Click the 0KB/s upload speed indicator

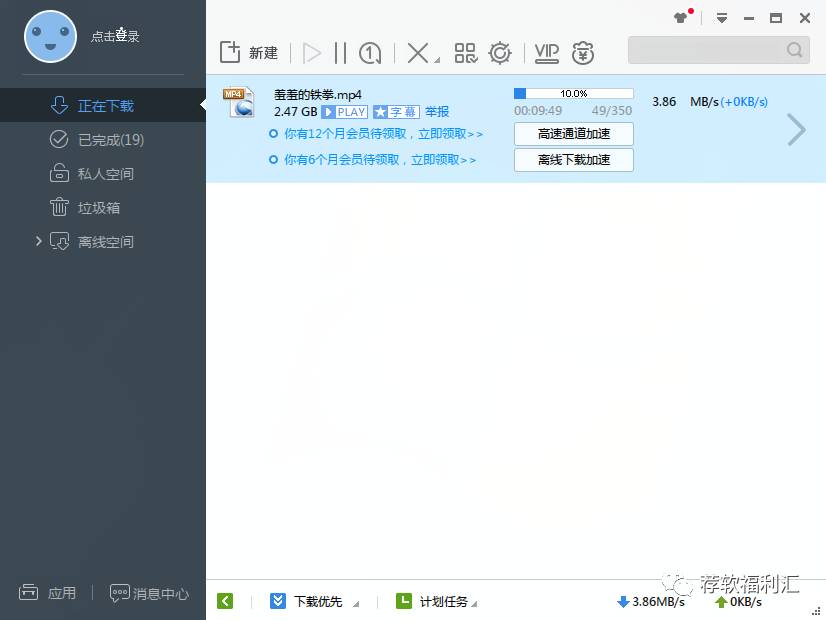pos(738,602)
